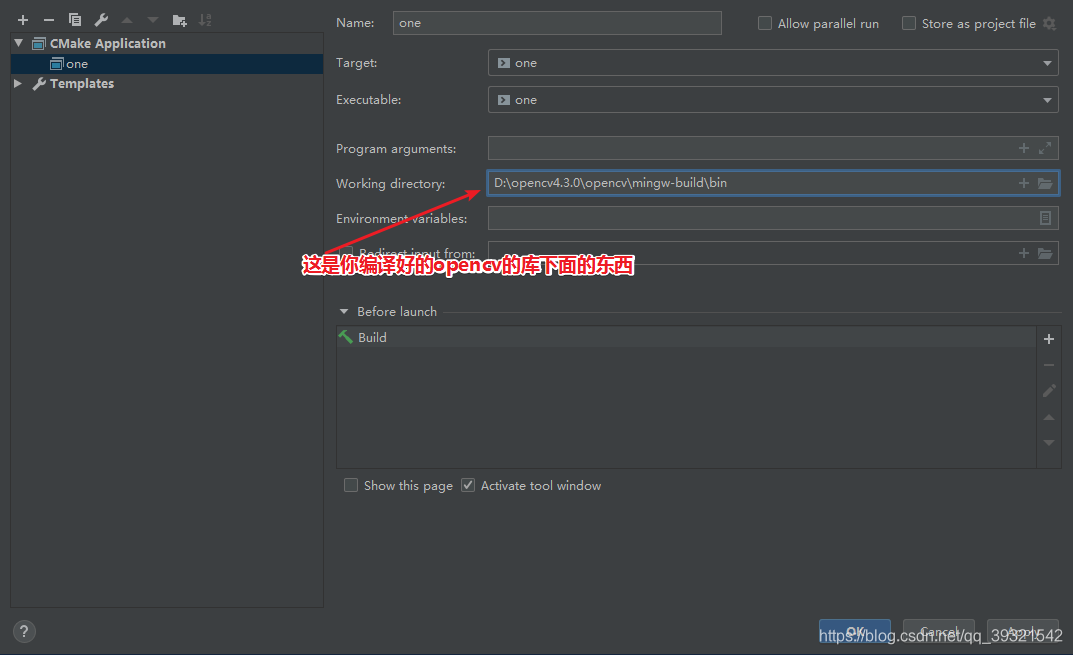The height and width of the screenshot is (655, 1073).
Task: Browse for Working directory folder
Action: point(1045,183)
